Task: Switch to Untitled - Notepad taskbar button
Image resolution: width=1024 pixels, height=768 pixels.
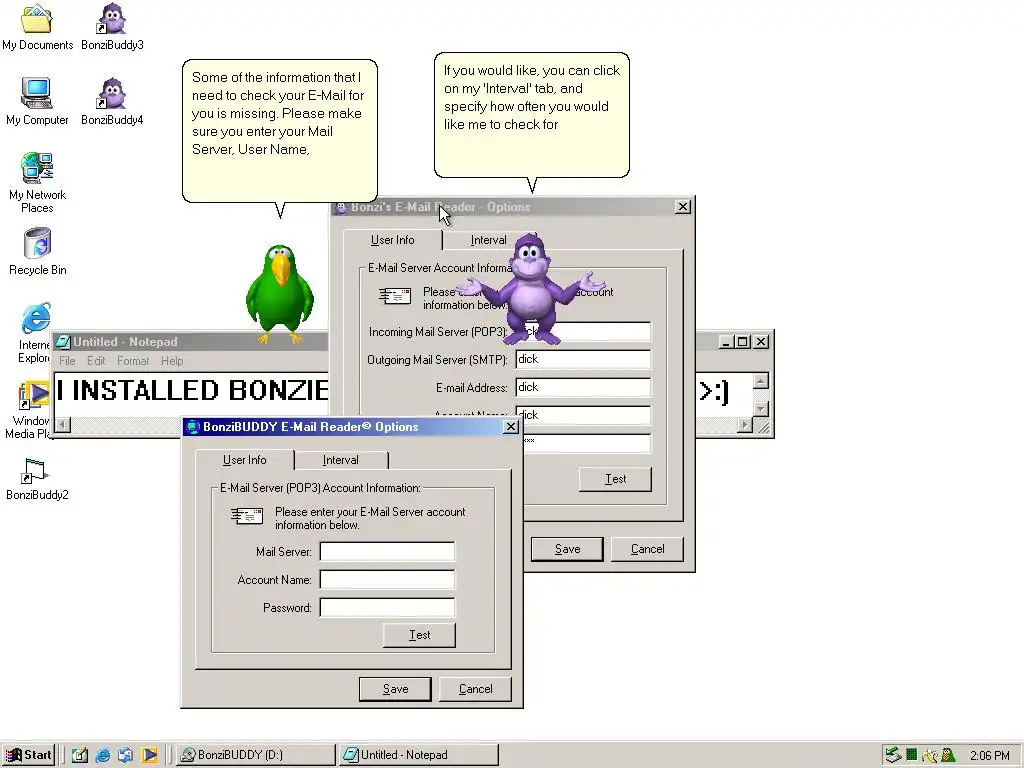Action: click(419, 755)
